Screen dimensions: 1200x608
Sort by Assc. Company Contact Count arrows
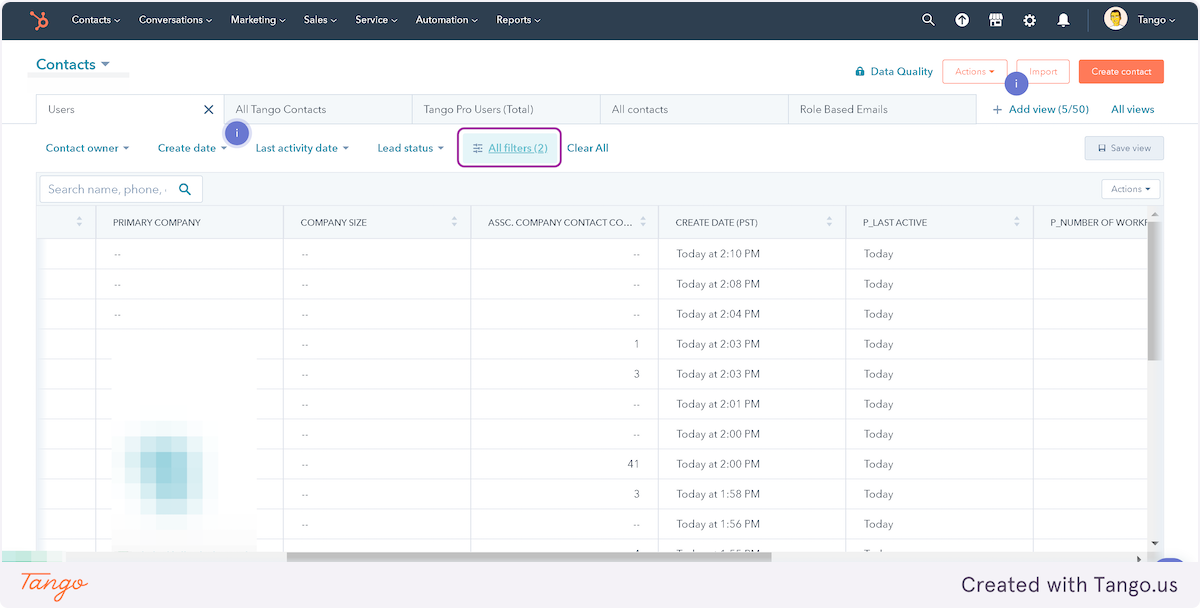(x=643, y=222)
